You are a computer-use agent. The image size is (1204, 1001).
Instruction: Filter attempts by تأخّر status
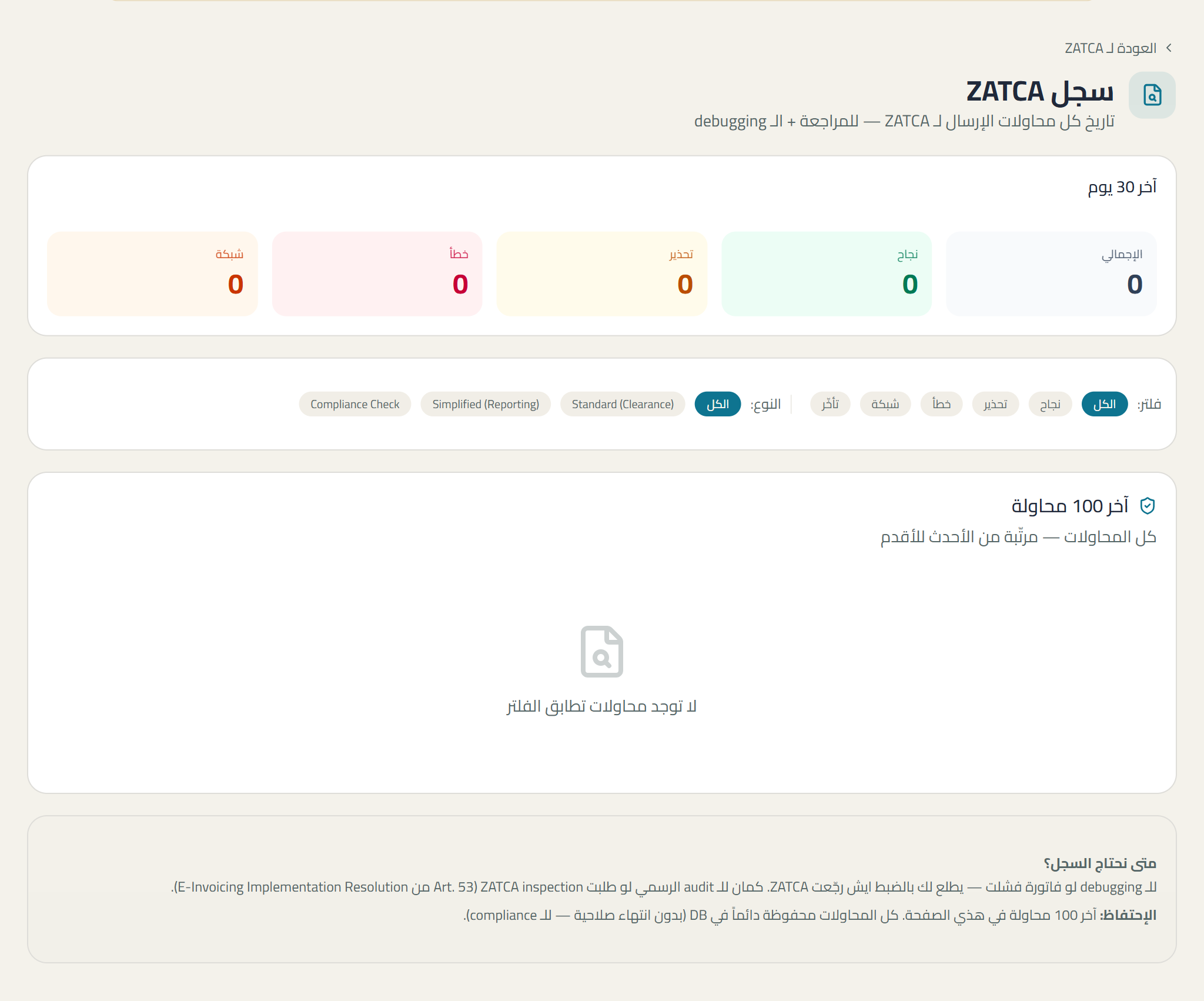830,404
